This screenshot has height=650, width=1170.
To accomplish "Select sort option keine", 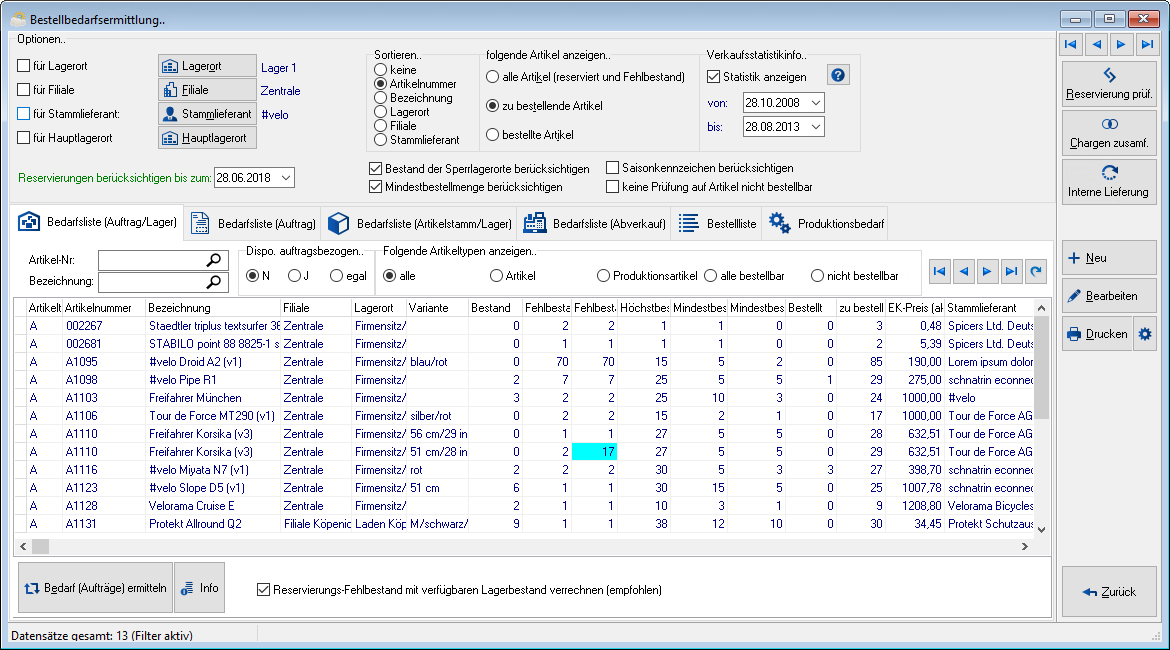I will tap(381, 69).
